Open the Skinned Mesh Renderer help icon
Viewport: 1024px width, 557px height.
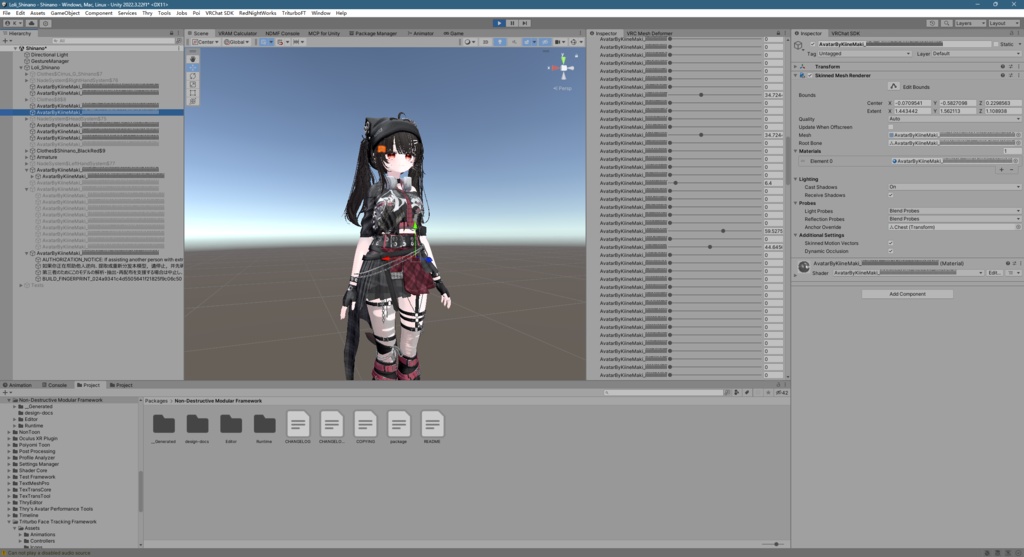point(1002,75)
